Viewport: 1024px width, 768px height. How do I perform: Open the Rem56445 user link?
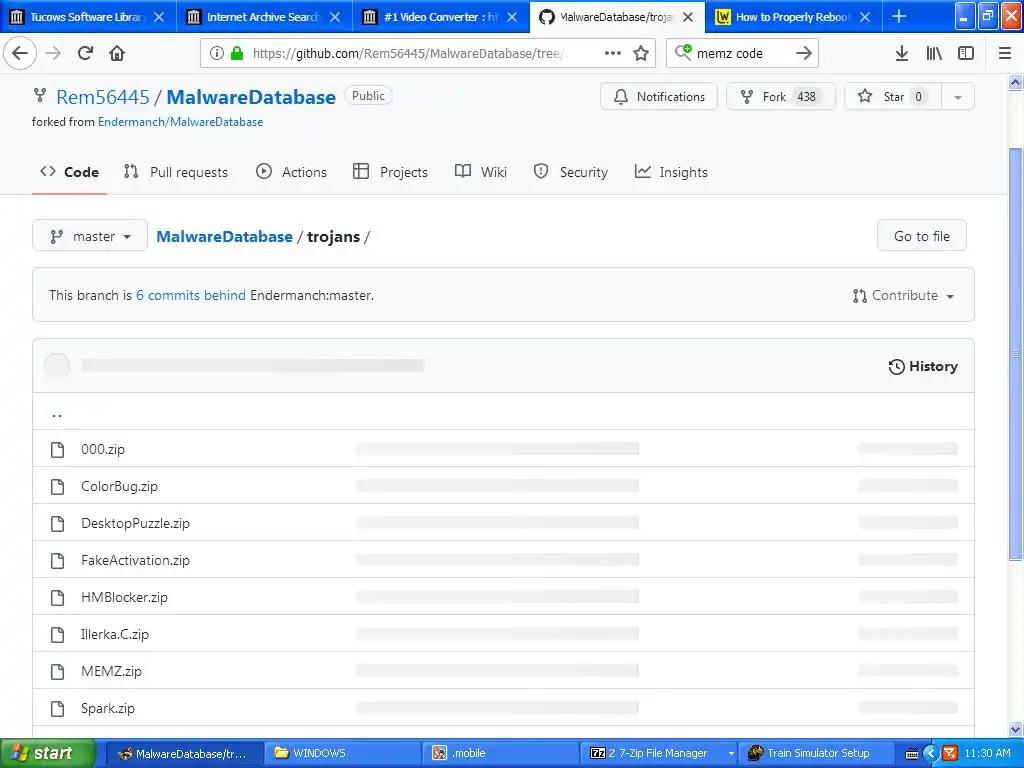tap(103, 97)
